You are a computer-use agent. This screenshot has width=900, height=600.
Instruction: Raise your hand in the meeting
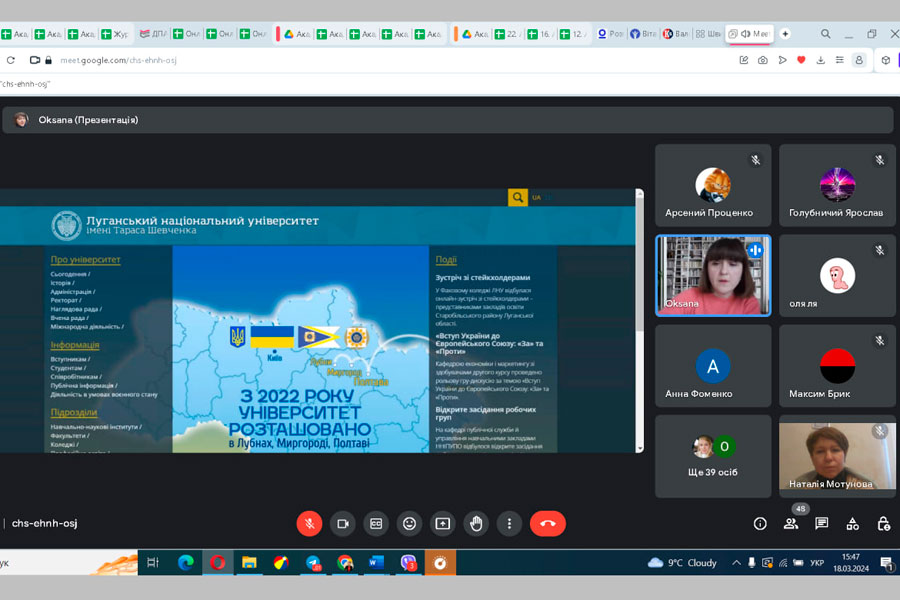tap(476, 523)
